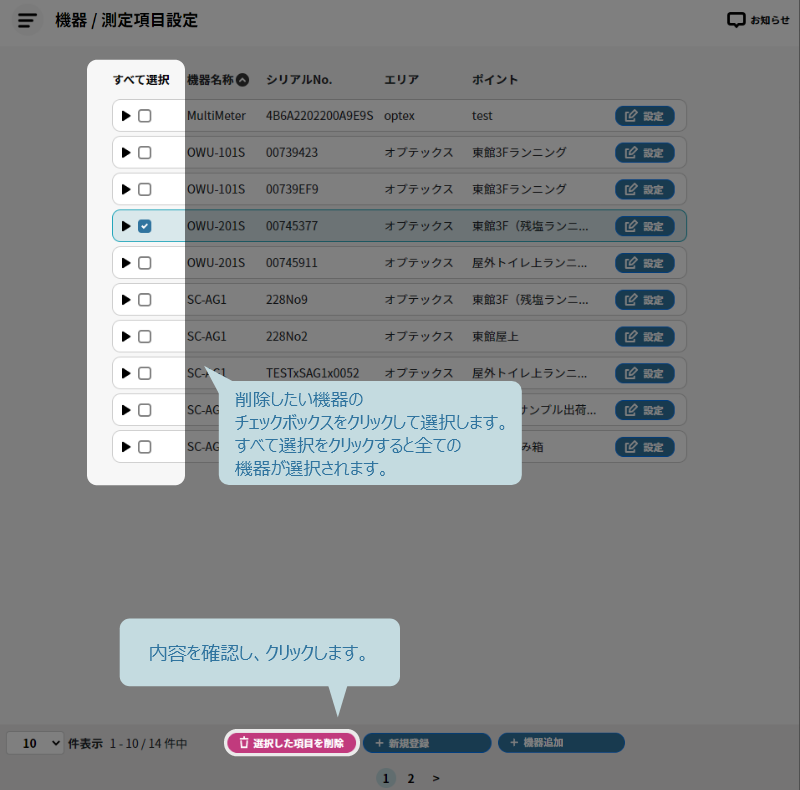The height and width of the screenshot is (790, 800).
Task: Click the 機器追加 button
Action: (x=561, y=743)
